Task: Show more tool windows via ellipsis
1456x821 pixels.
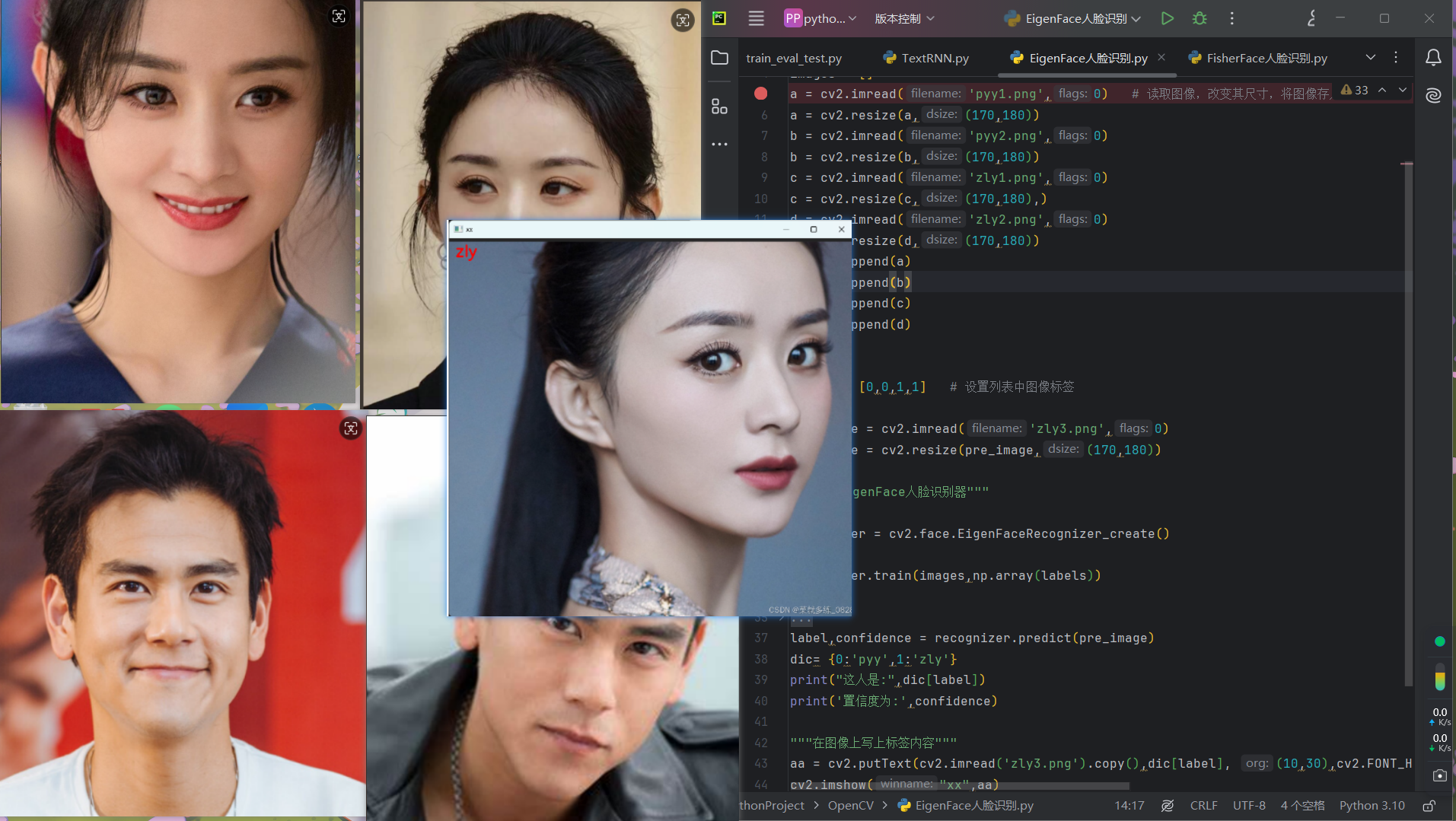Action: (x=719, y=144)
